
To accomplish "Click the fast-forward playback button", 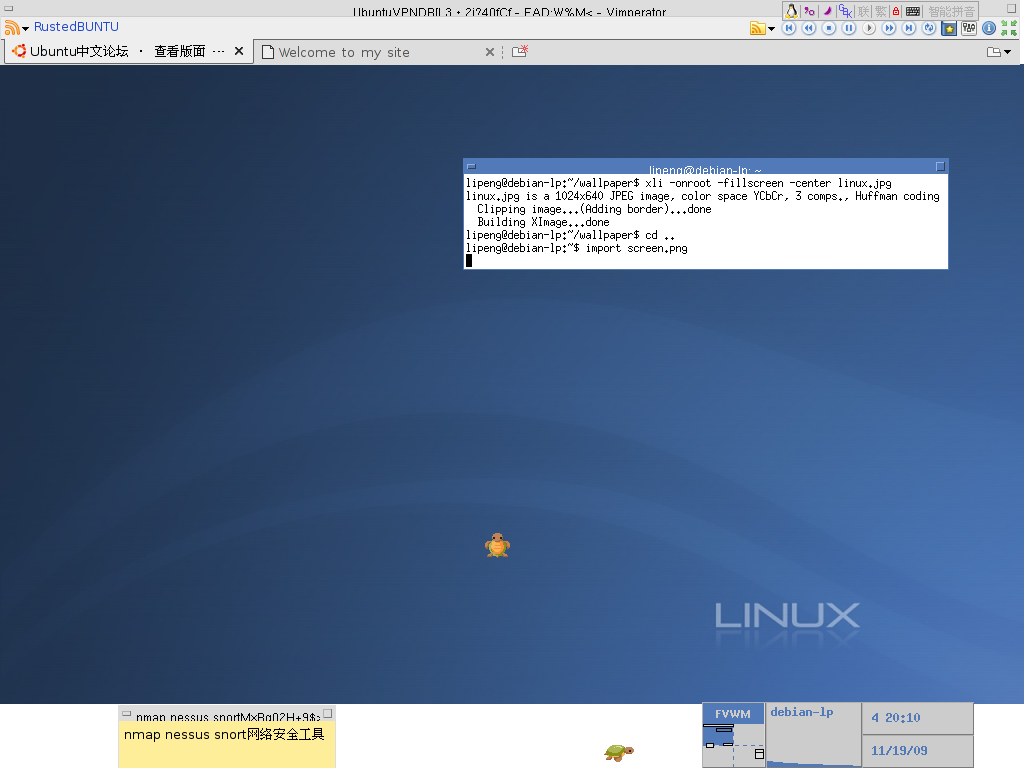I will click(889, 28).
